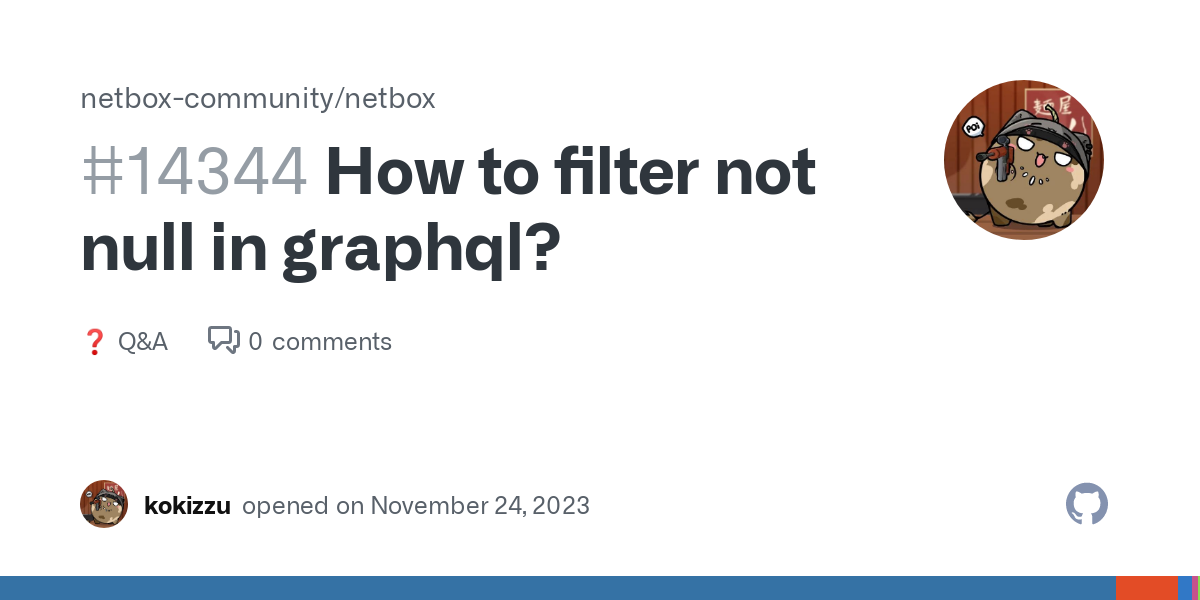Open the kokizzu username link
Viewport: 1200px width, 600px height.
187,505
